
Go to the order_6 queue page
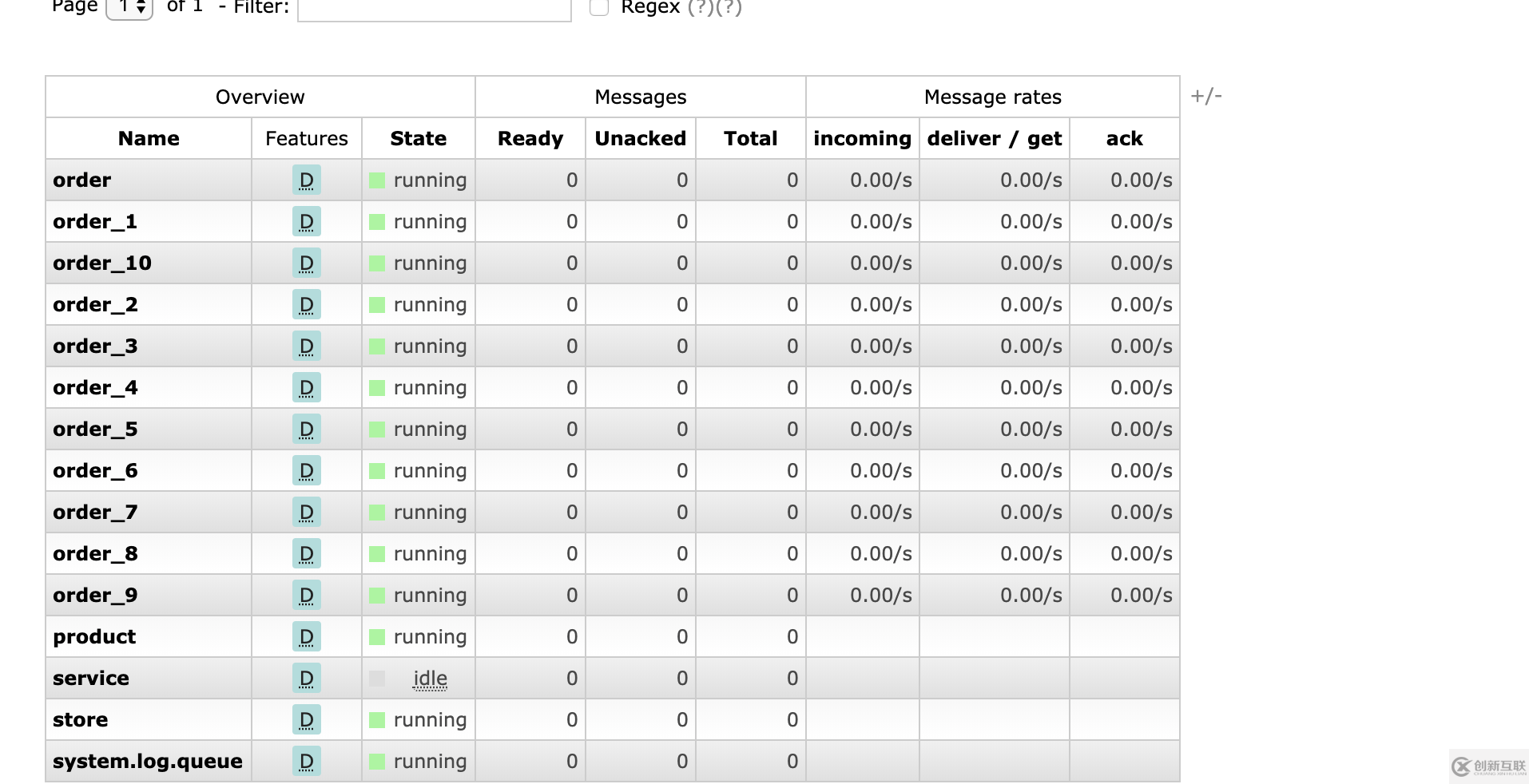click(x=95, y=470)
